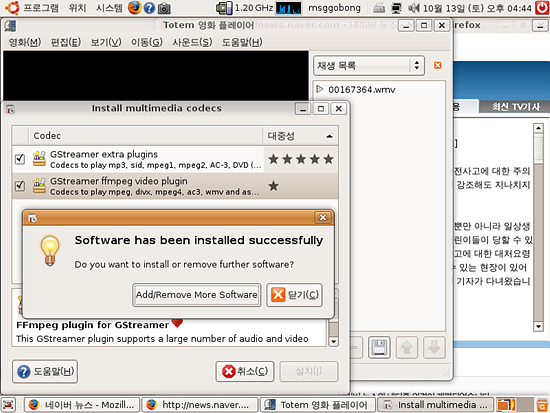The width and height of the screenshot is (550, 413).
Task: Click Firefox page scrollbar down arrow
Action: (538, 326)
